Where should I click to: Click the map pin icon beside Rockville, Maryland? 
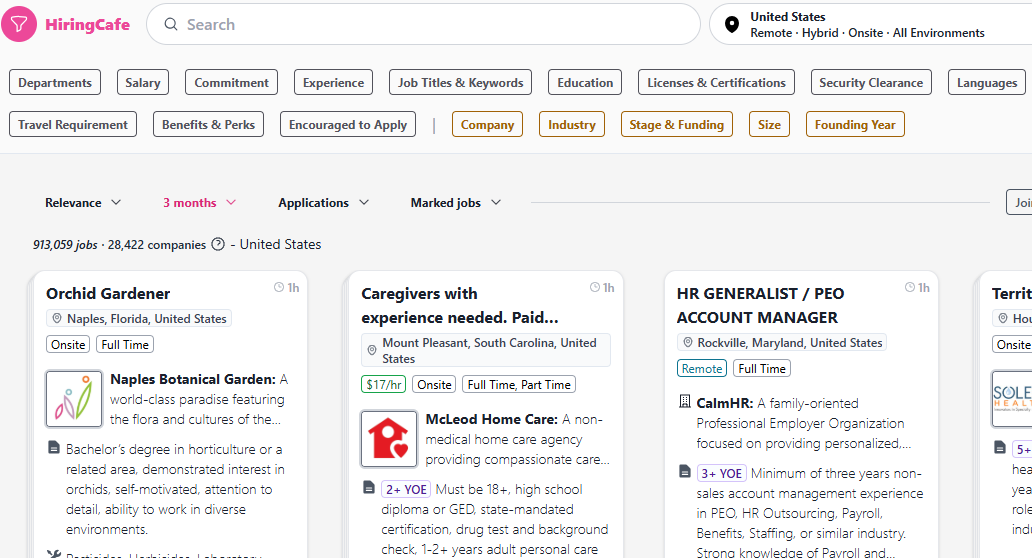click(x=688, y=343)
